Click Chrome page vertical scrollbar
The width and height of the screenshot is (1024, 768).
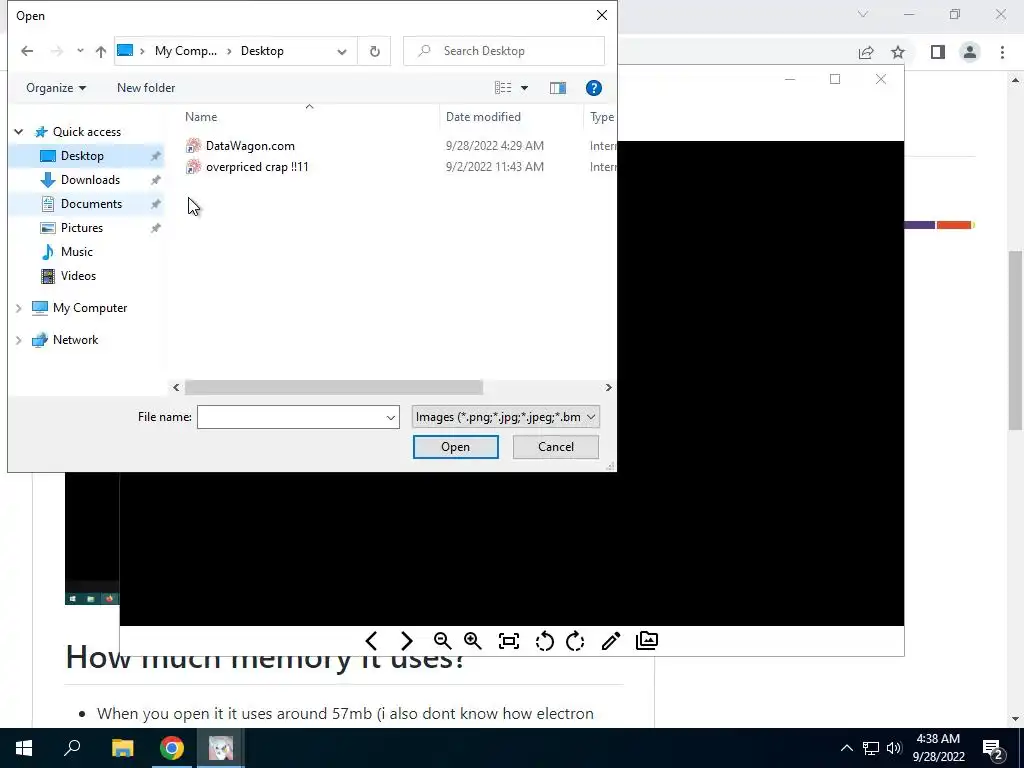coord(1015,340)
